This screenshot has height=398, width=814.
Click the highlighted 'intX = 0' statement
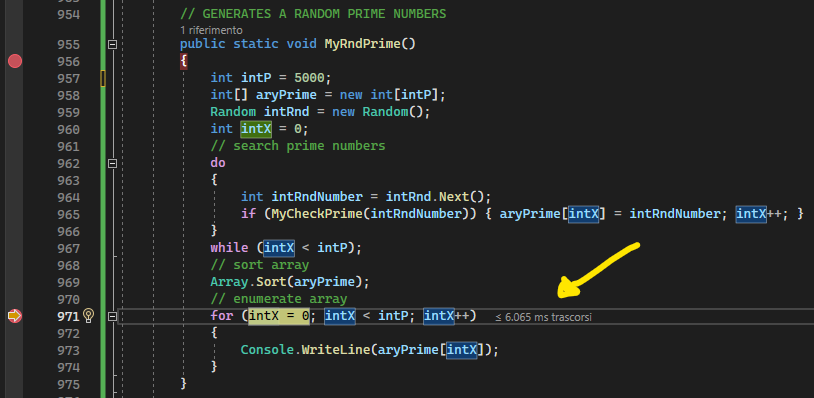tap(279, 315)
